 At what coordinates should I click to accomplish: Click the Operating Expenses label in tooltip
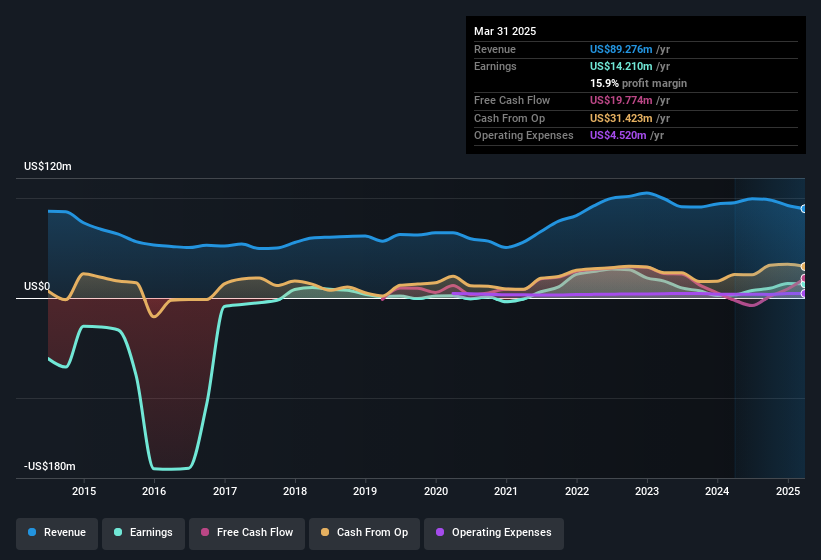524,136
